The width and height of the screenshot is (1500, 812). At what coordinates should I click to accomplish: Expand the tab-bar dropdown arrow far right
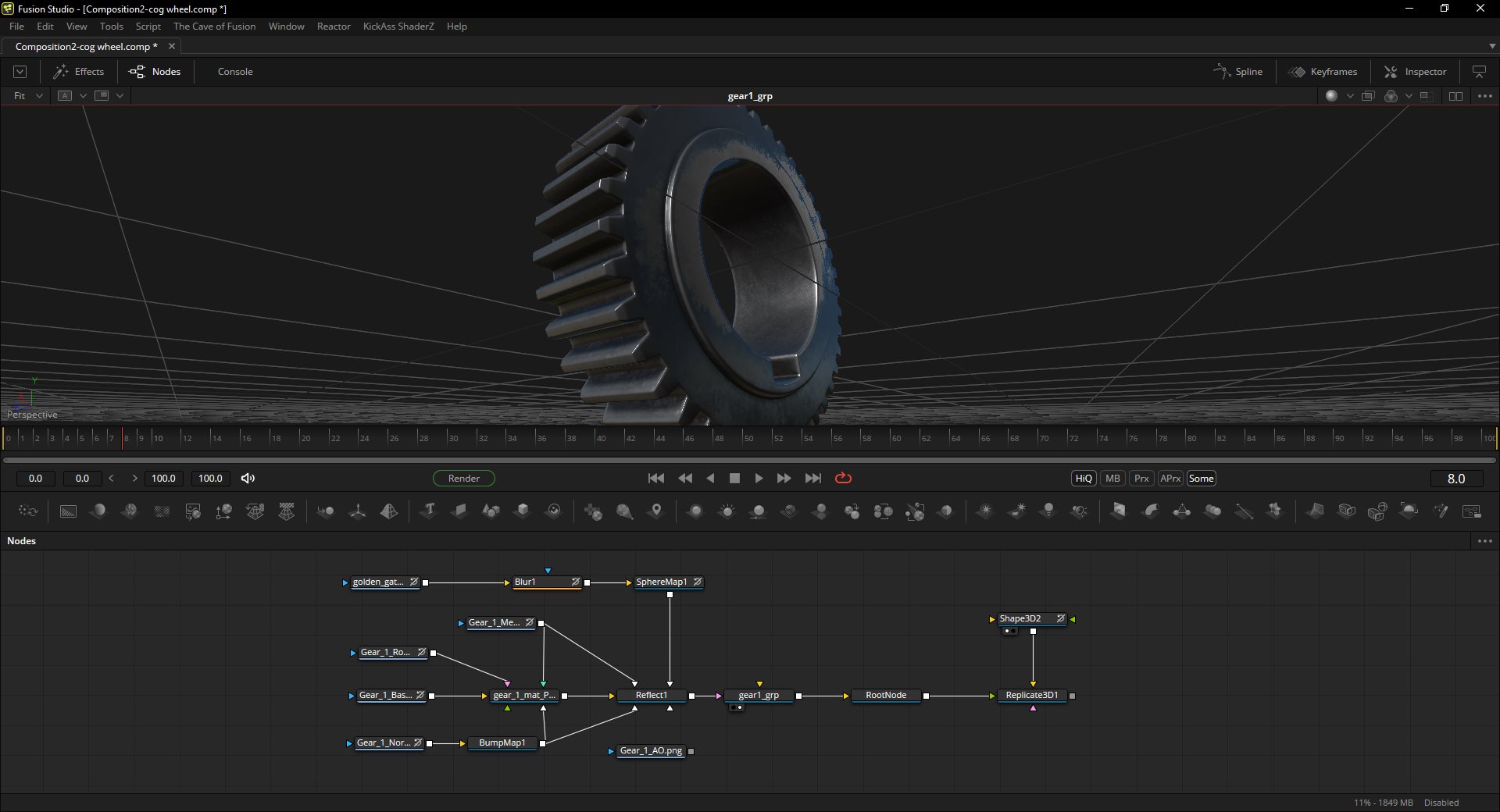1491,46
